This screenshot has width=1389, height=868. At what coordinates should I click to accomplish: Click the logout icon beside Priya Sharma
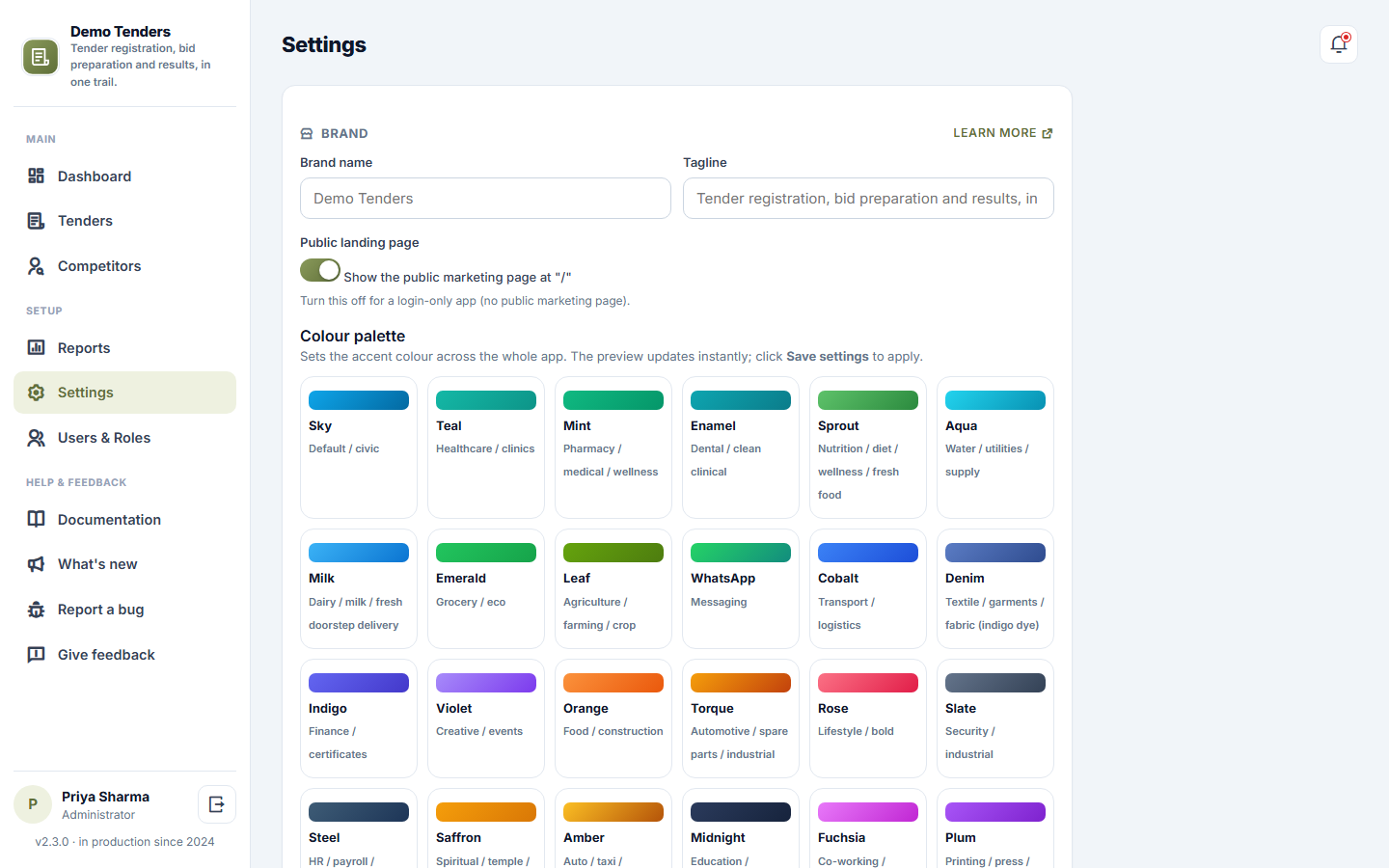click(x=217, y=804)
